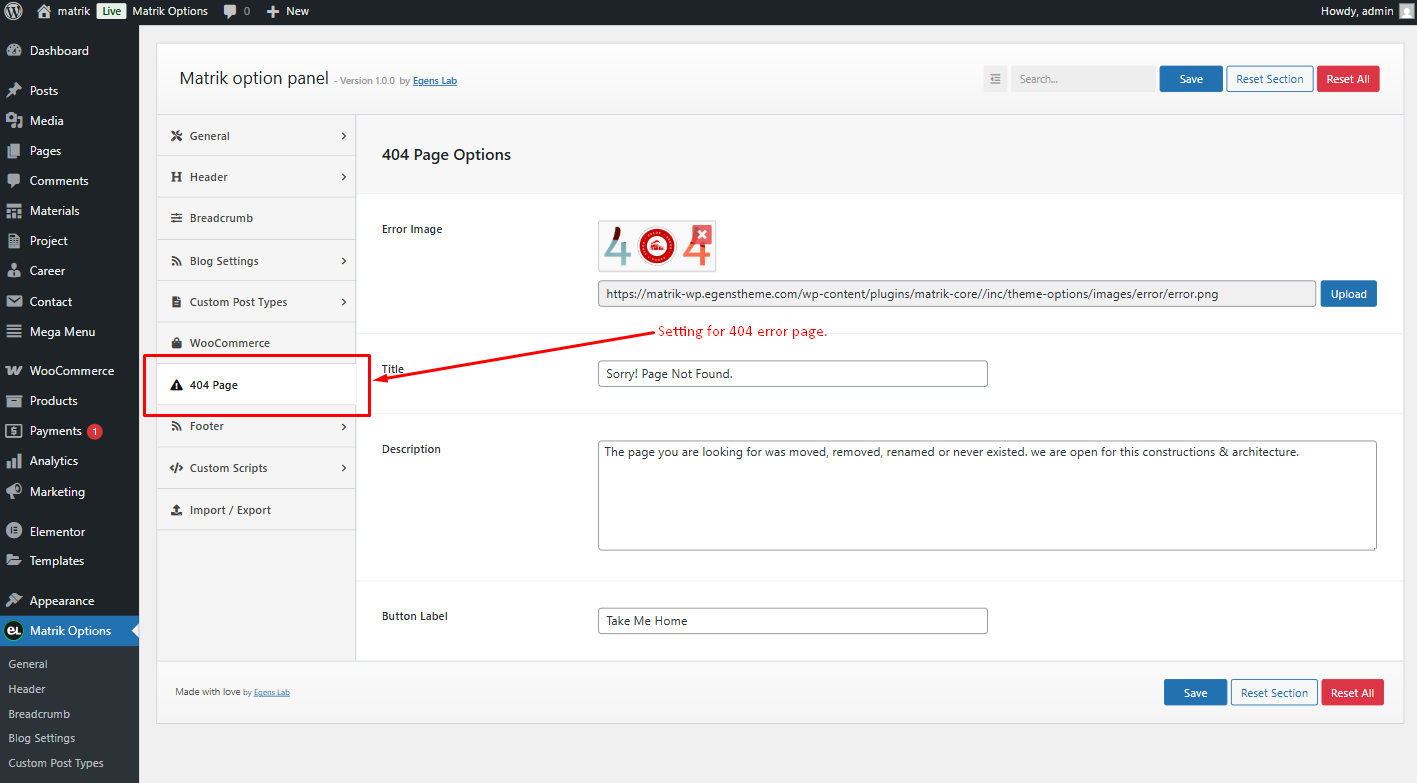
Task: Click the expand-all options icon beside search
Action: pyautogui.click(x=995, y=79)
